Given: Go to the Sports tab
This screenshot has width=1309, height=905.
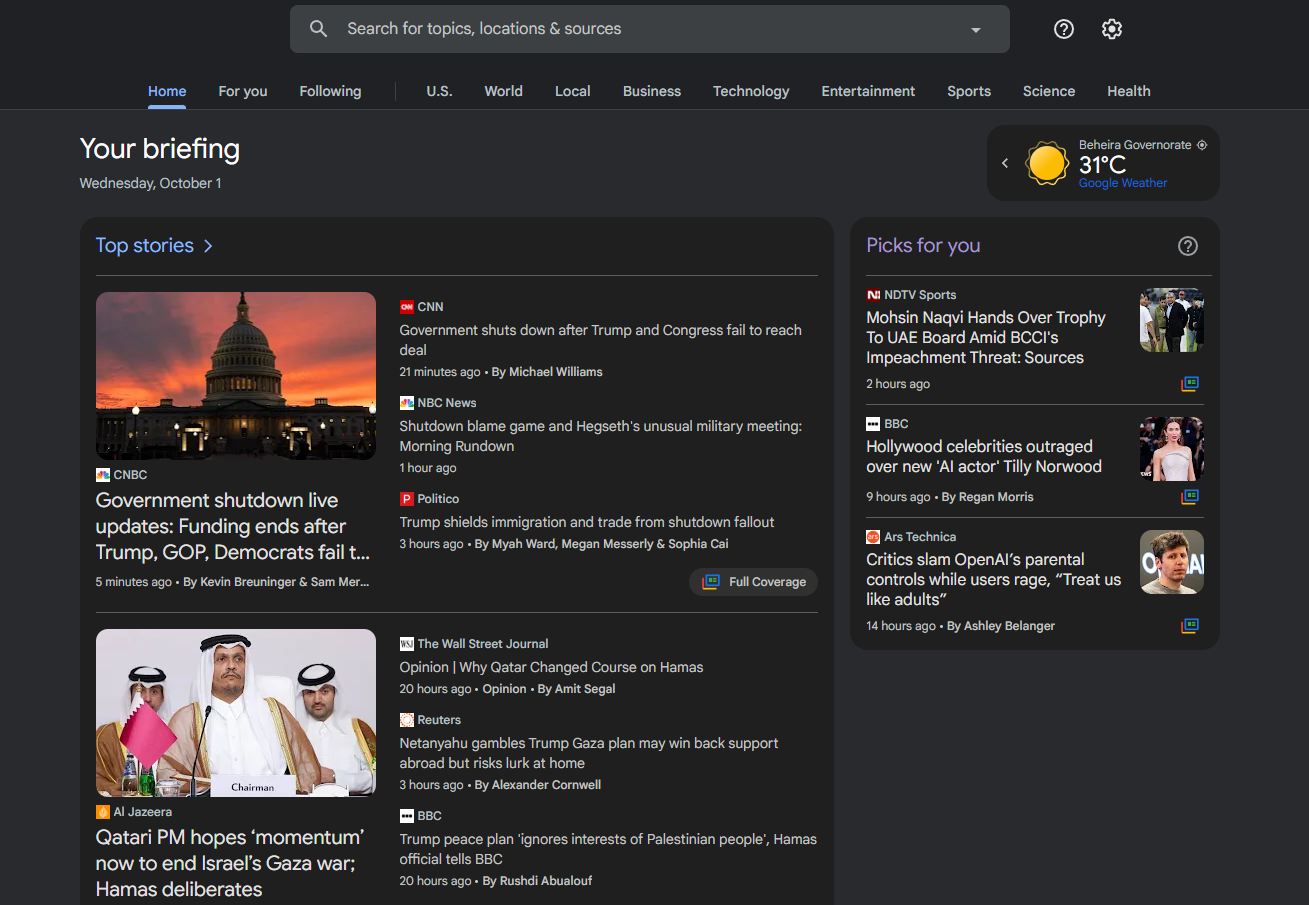Looking at the screenshot, I should 968,91.
